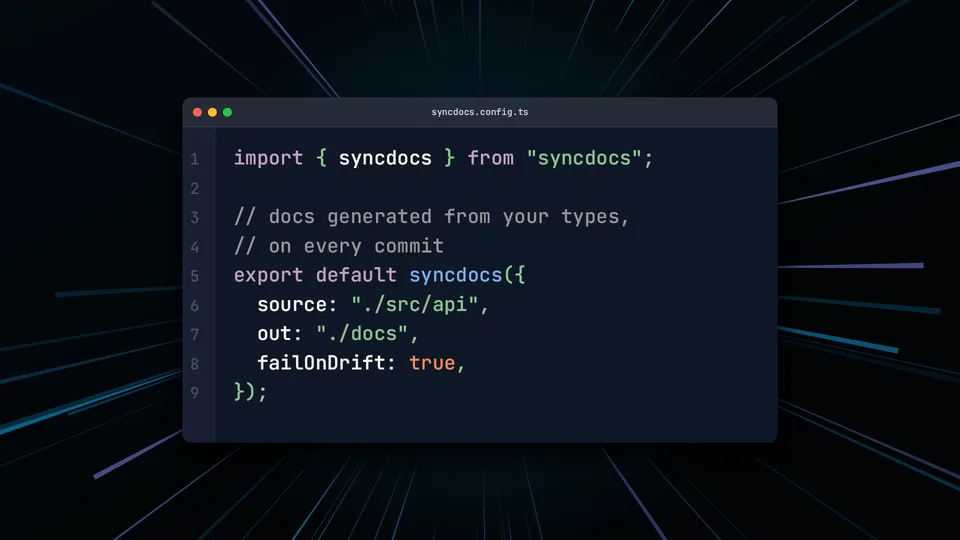Click line number 5 in the gutter
The image size is (960, 540).
coord(195,276)
